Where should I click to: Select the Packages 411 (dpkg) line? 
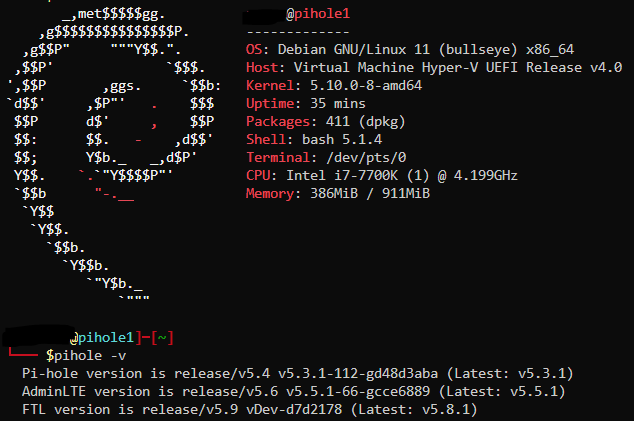point(325,121)
